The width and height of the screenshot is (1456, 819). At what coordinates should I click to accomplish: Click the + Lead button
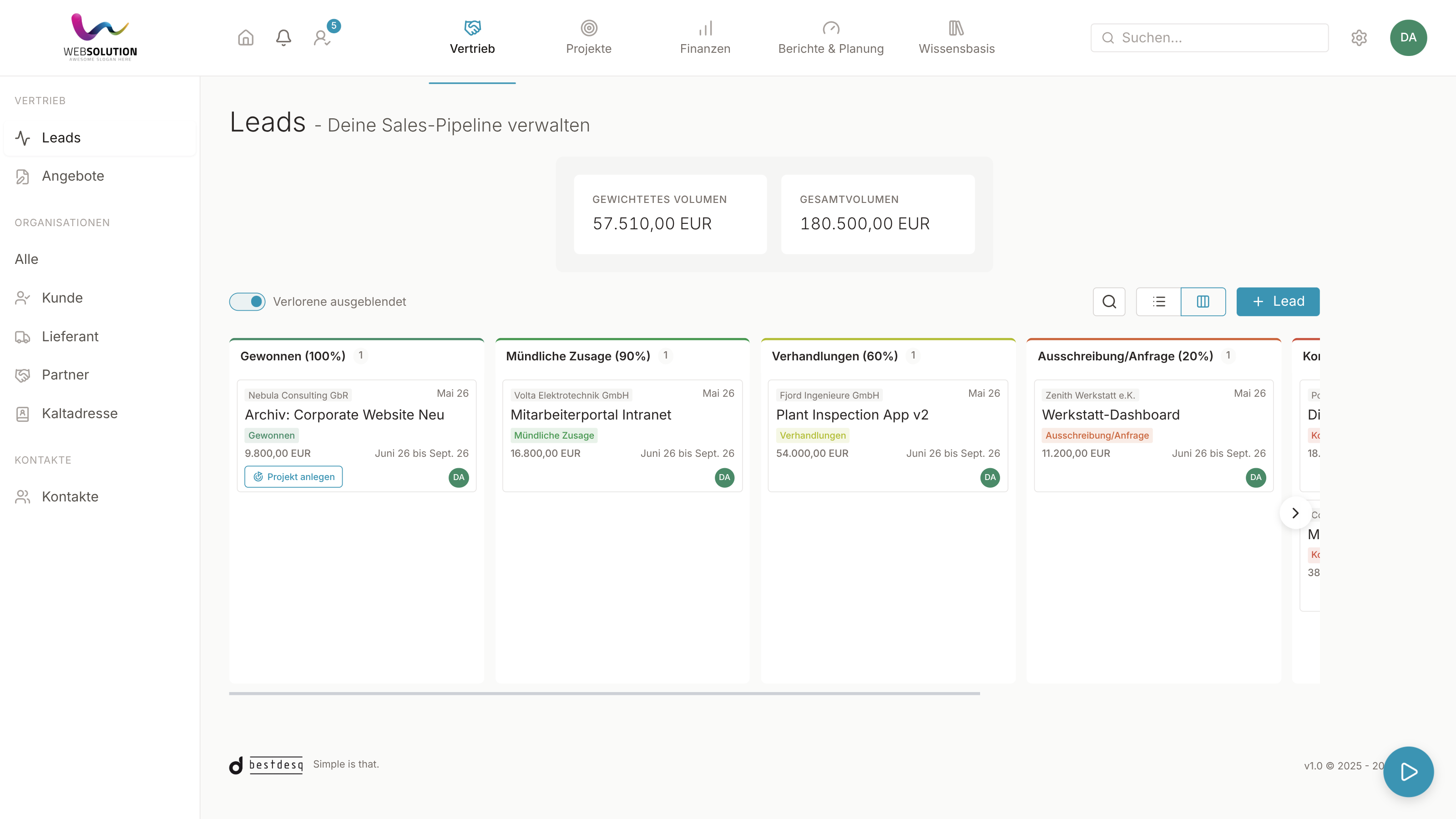1277,301
